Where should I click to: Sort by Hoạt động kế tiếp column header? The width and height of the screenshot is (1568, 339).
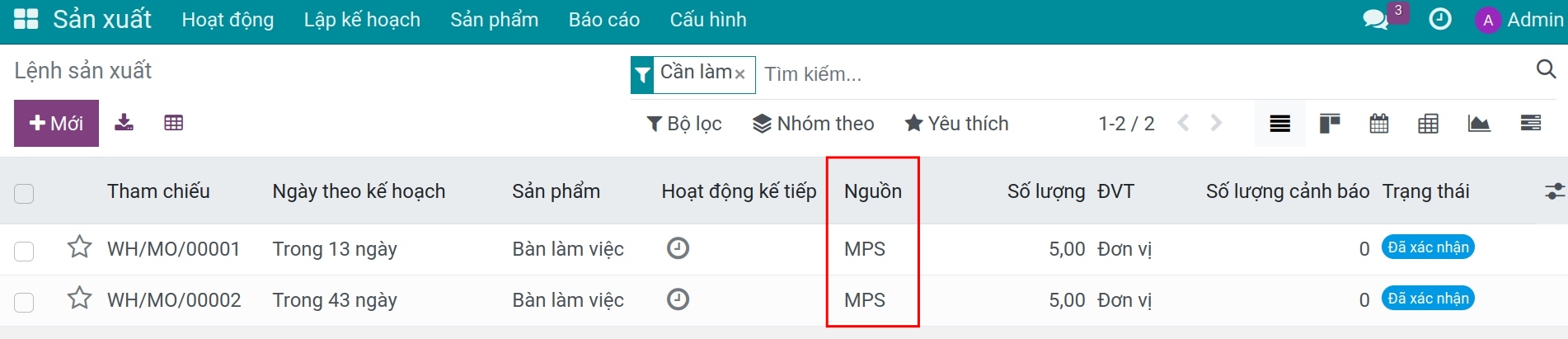(x=739, y=191)
